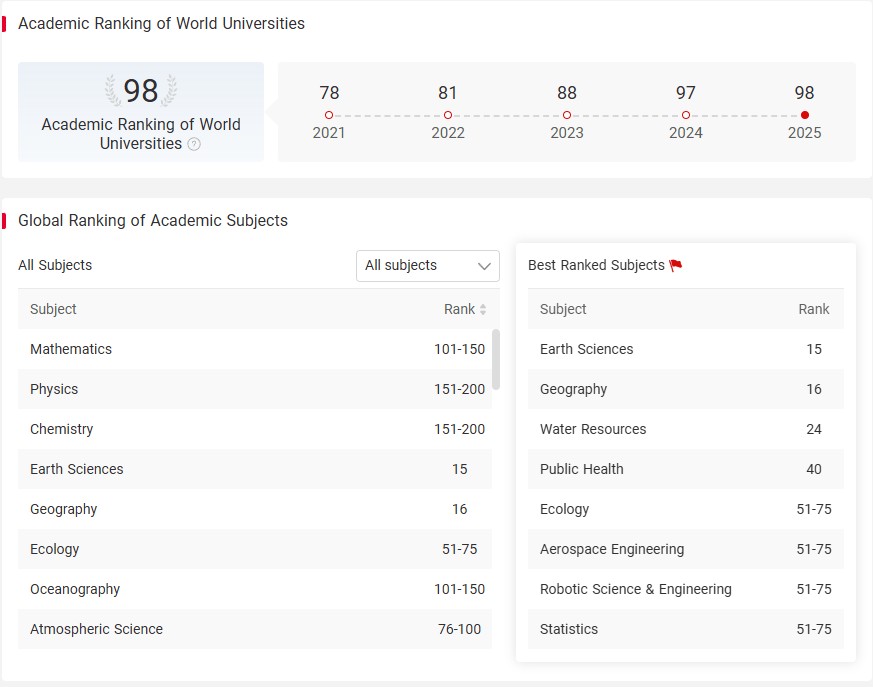Open the All subjects dropdown
Viewport: 873px width, 687px height.
click(x=428, y=266)
